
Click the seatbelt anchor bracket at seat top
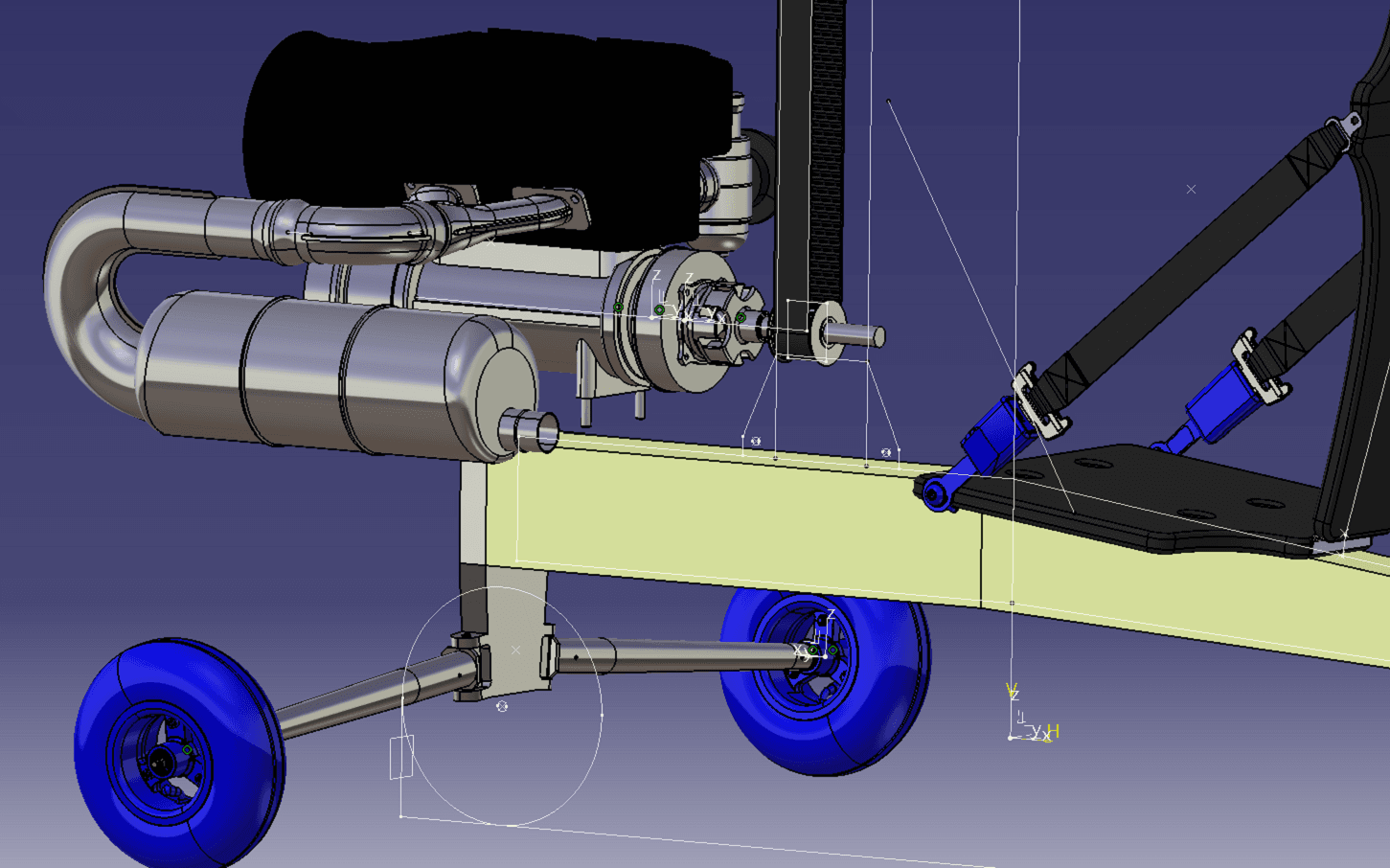1349,123
